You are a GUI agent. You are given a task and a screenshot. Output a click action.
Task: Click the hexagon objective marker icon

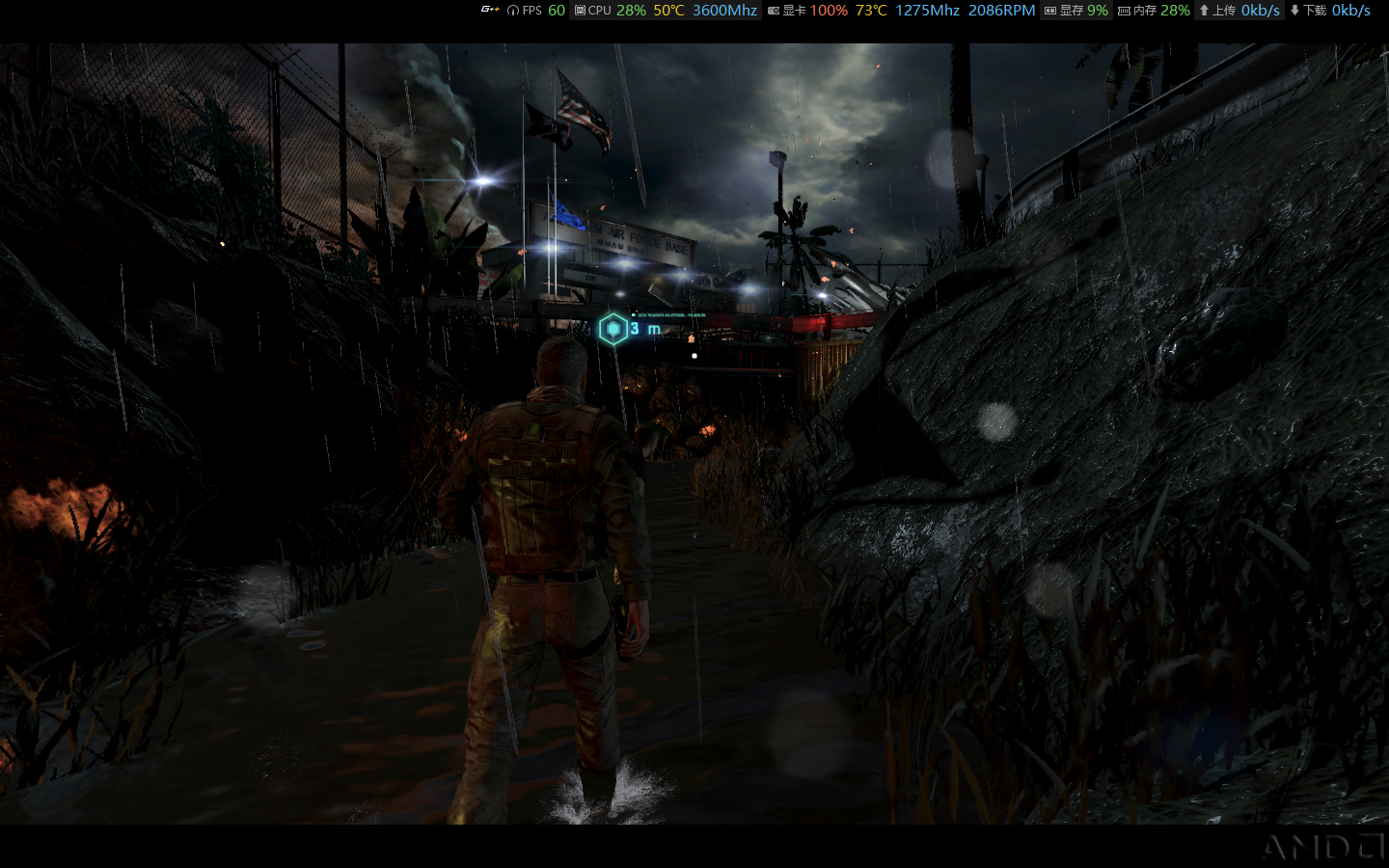pyautogui.click(x=613, y=329)
